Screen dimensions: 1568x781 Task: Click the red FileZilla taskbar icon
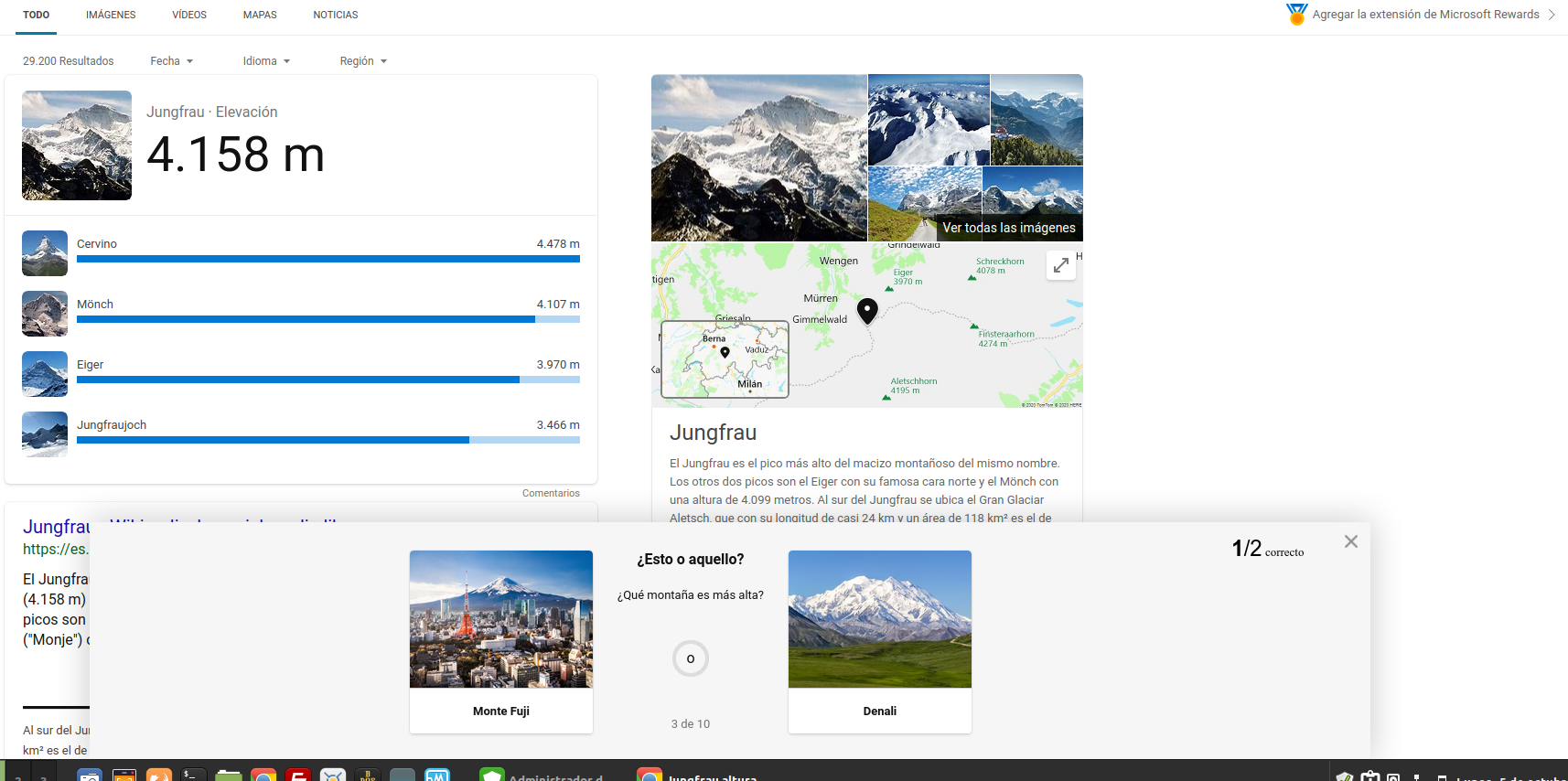click(x=298, y=776)
